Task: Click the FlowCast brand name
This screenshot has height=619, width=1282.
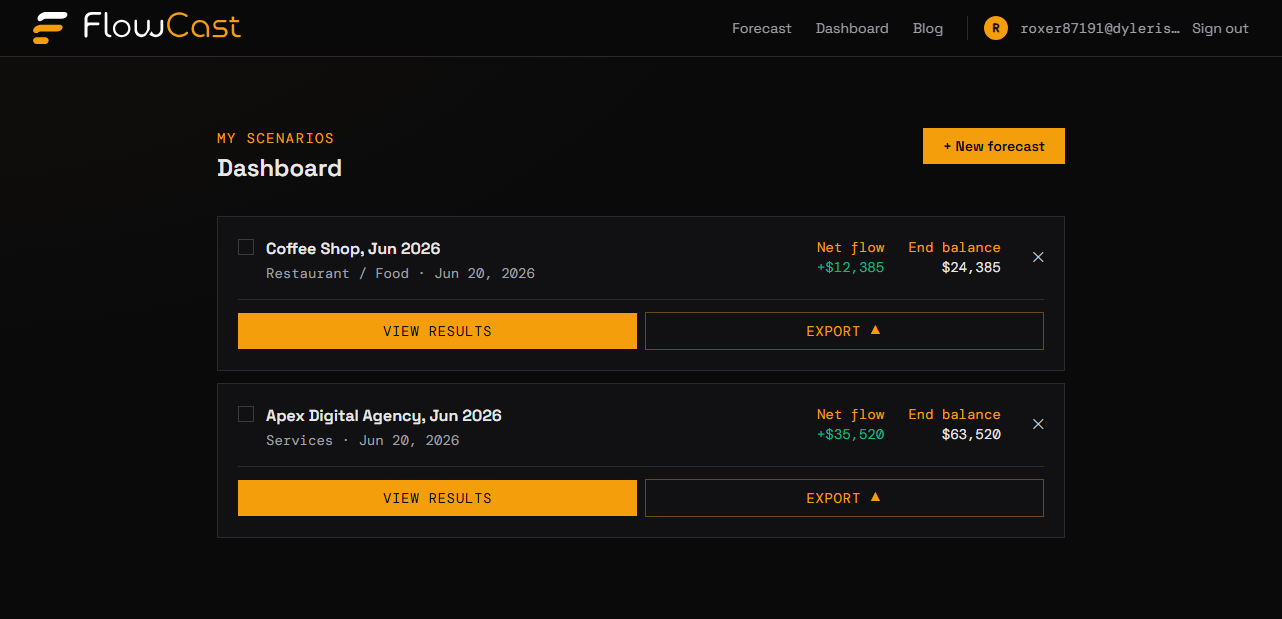Action: [x=162, y=26]
